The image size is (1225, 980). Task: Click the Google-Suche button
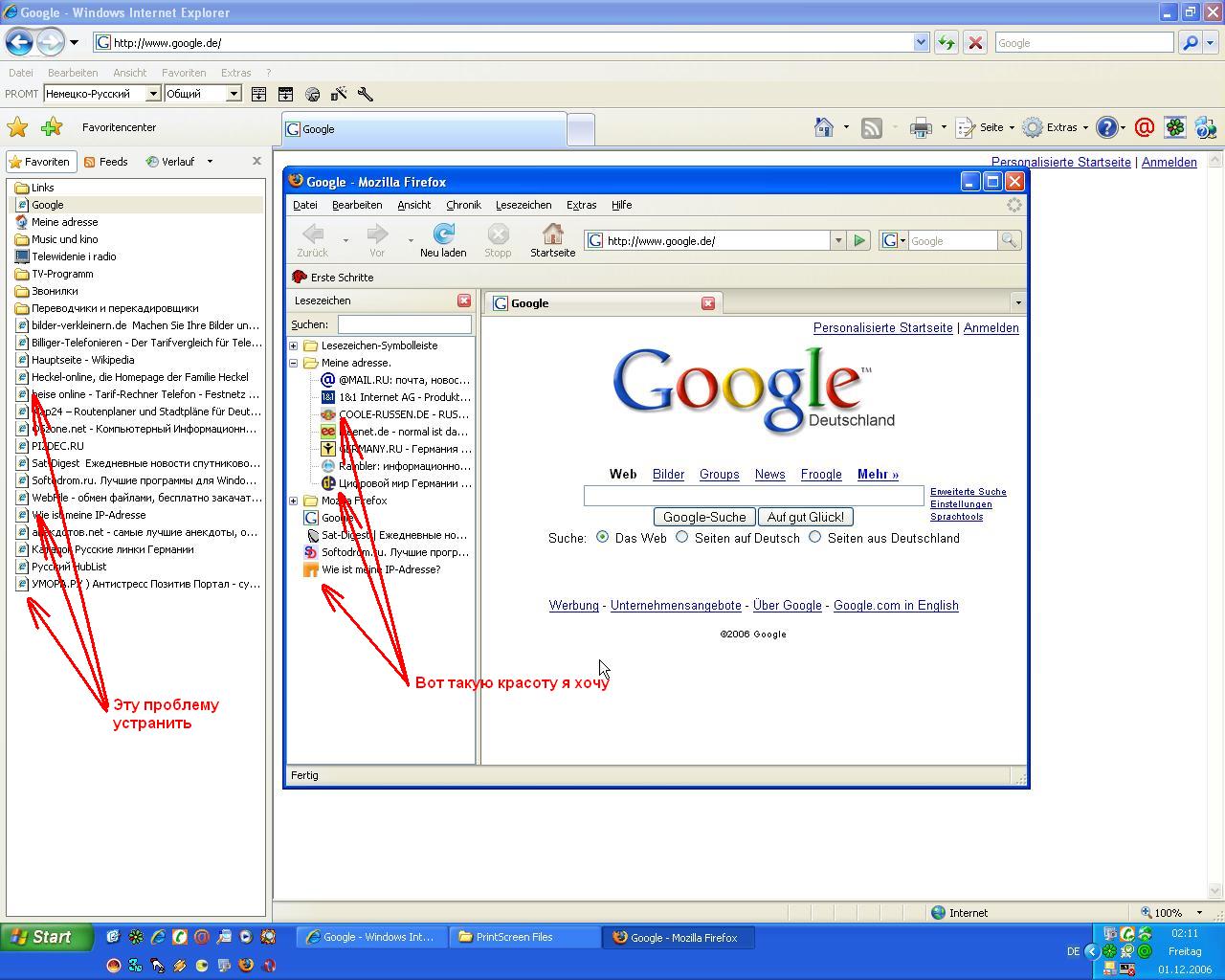click(704, 517)
